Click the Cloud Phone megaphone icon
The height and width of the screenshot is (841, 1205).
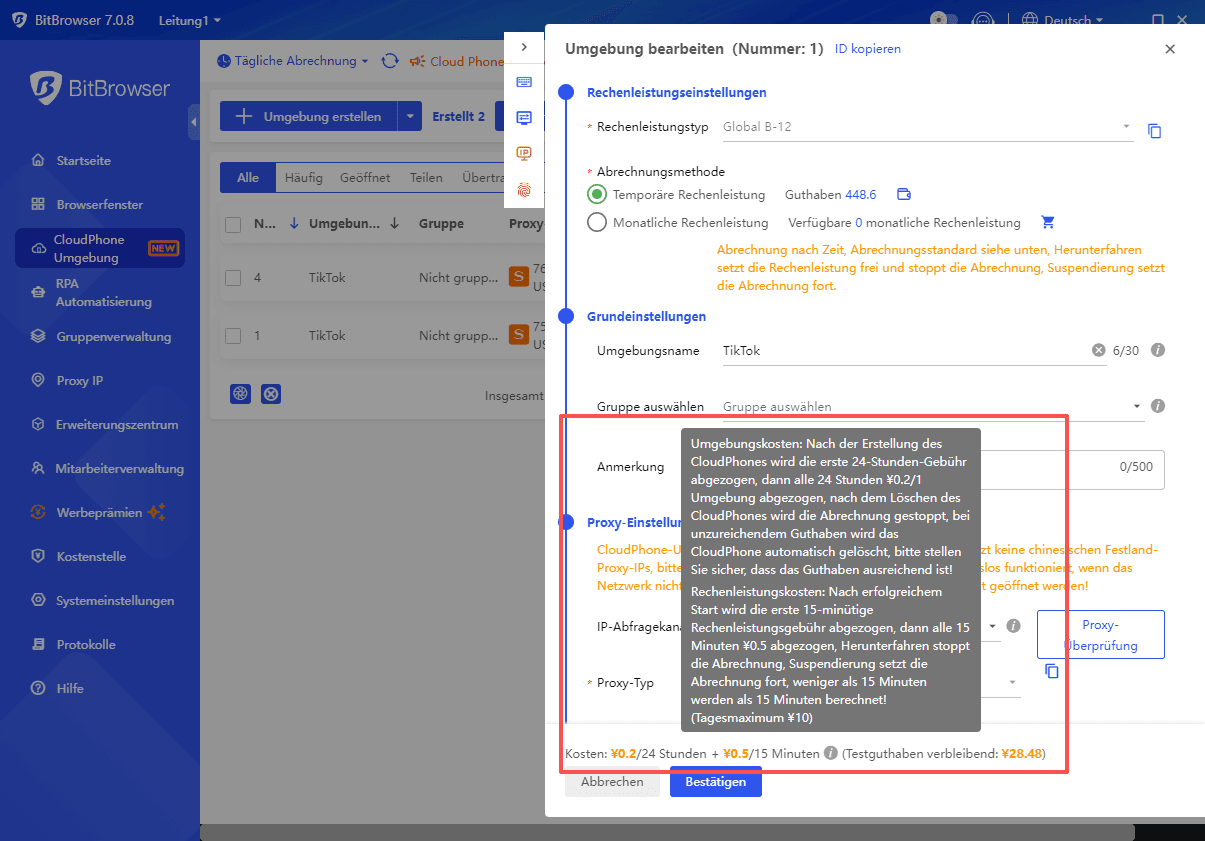[x=417, y=61]
